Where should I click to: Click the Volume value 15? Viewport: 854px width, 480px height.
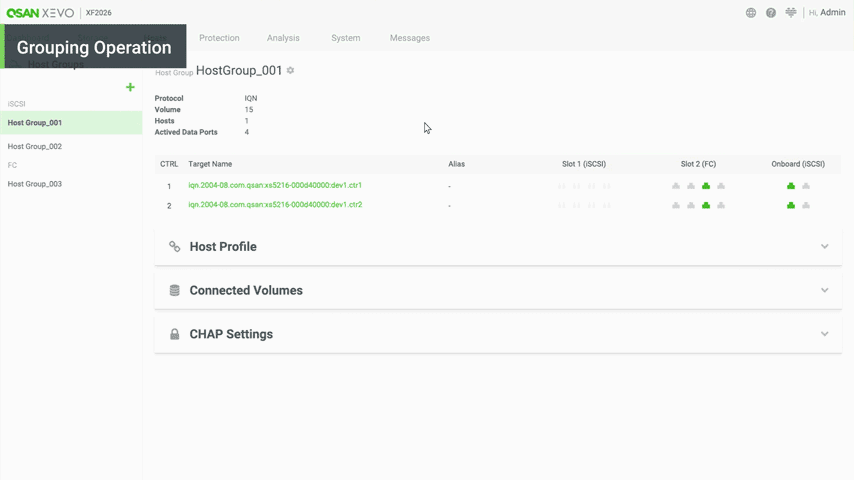(248, 110)
